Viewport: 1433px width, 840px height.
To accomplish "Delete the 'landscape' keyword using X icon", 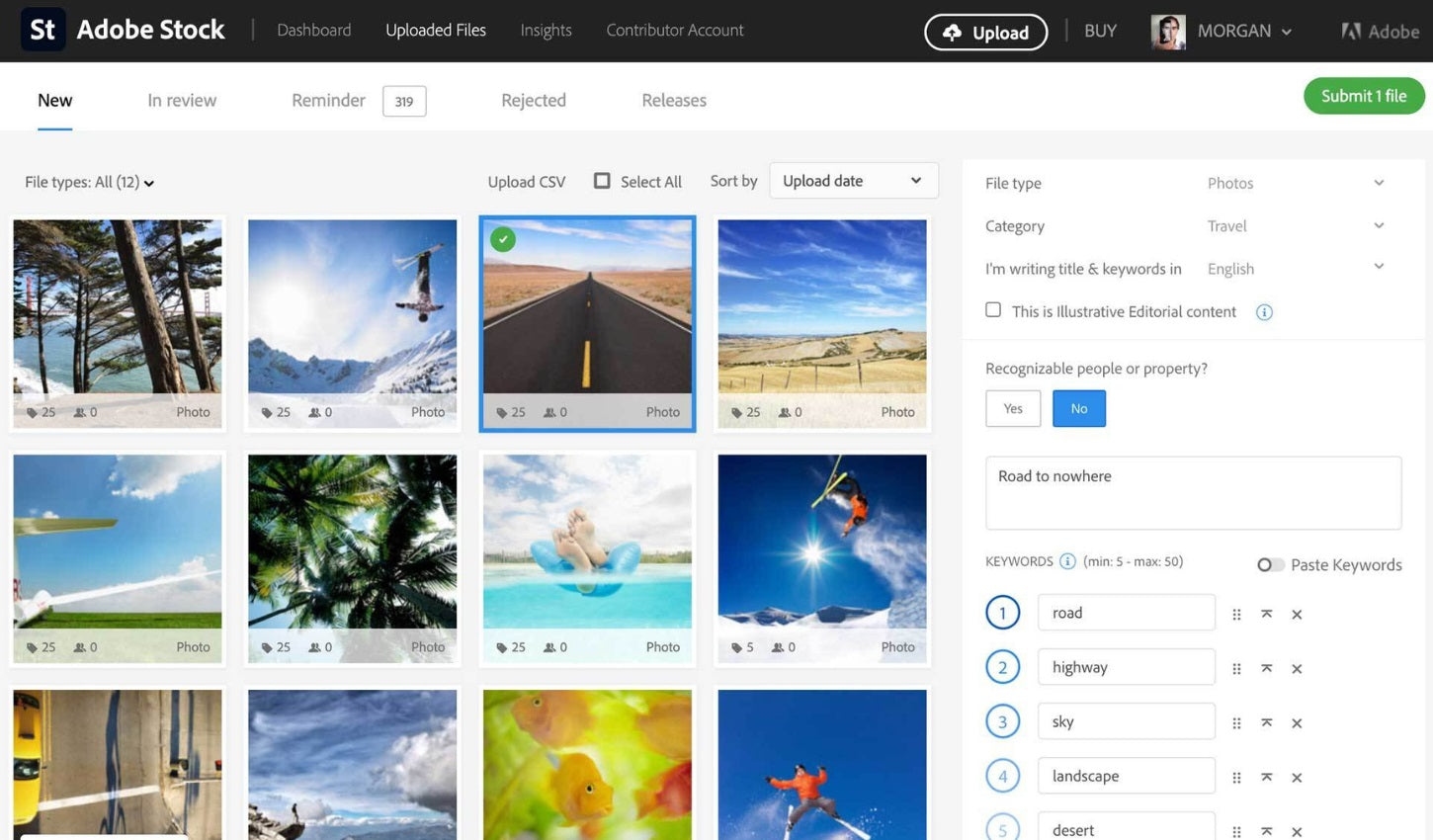I will tap(1297, 778).
